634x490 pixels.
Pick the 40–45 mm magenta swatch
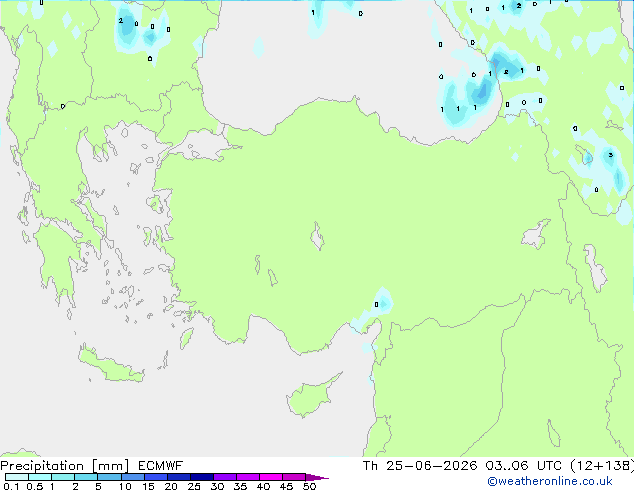click(271, 477)
